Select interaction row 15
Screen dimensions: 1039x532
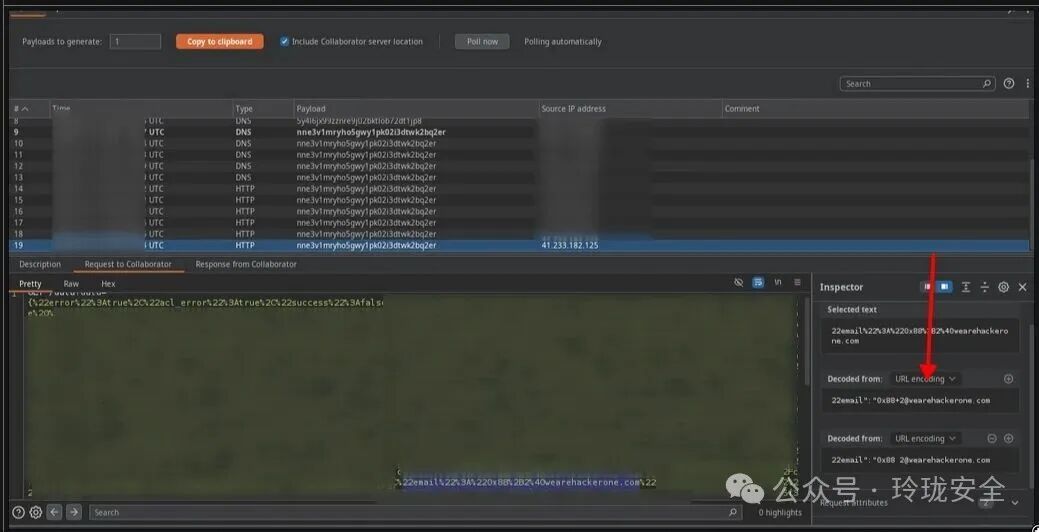click(x=520, y=200)
